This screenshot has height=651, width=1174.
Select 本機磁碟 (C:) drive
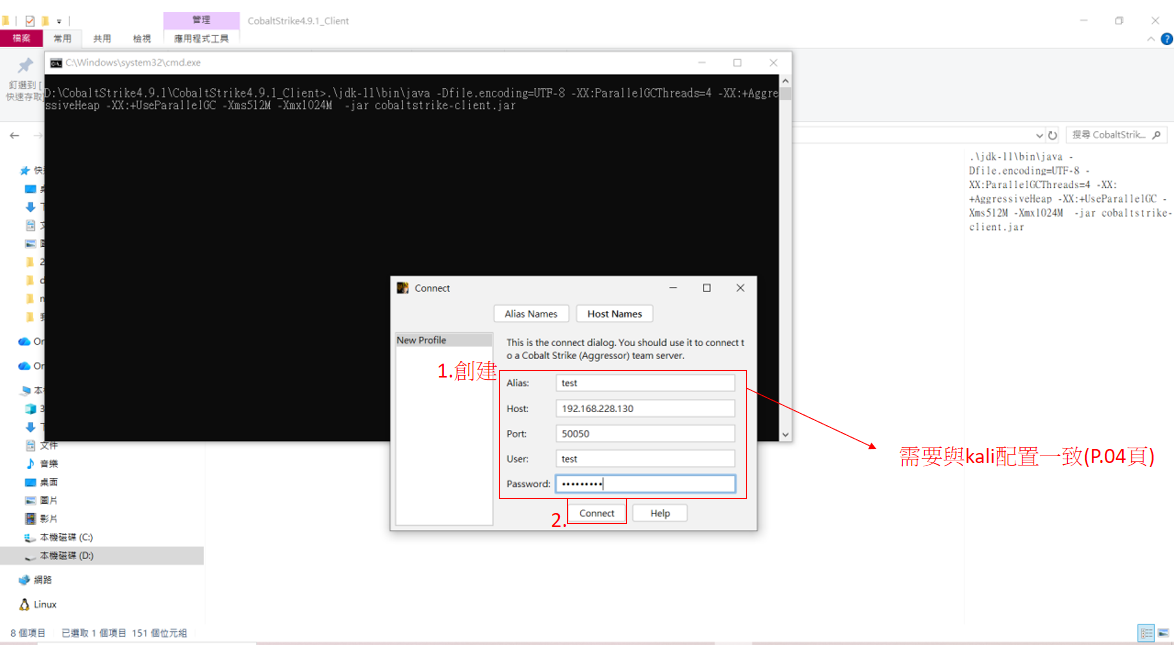66,537
